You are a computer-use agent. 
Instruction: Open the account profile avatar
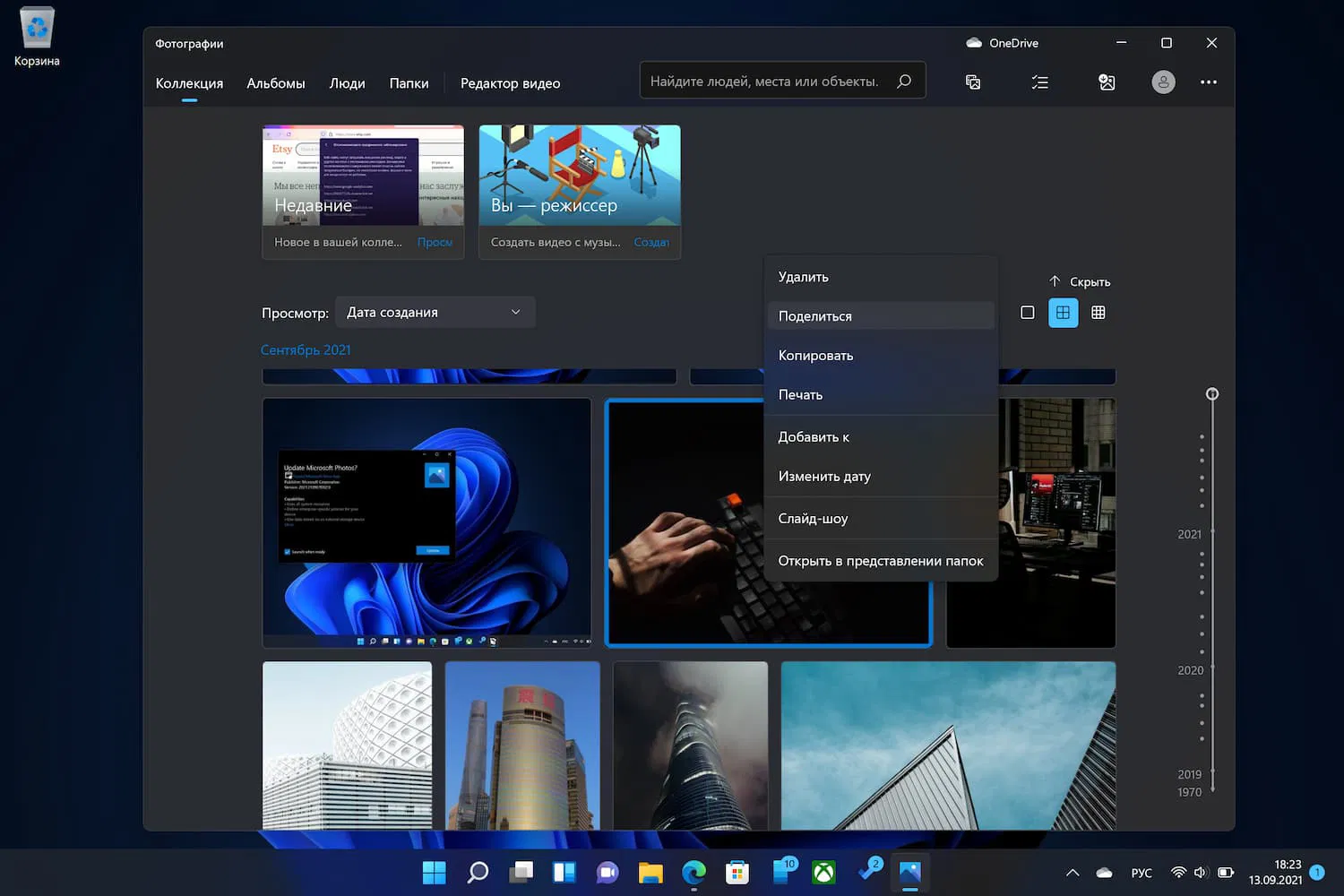[1163, 82]
